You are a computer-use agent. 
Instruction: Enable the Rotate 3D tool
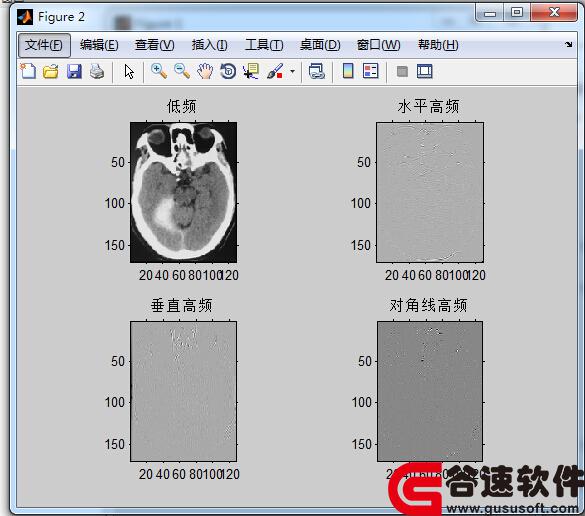pos(228,71)
